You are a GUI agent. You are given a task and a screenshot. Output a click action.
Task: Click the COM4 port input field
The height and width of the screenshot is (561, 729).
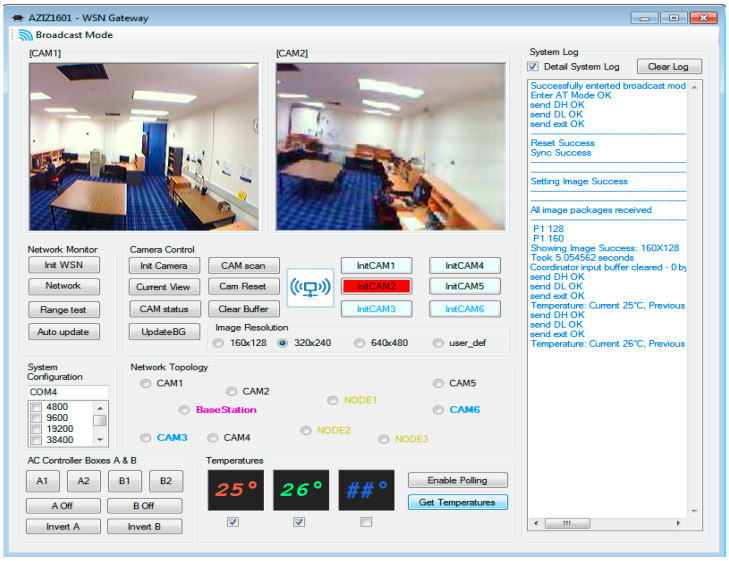(x=67, y=393)
